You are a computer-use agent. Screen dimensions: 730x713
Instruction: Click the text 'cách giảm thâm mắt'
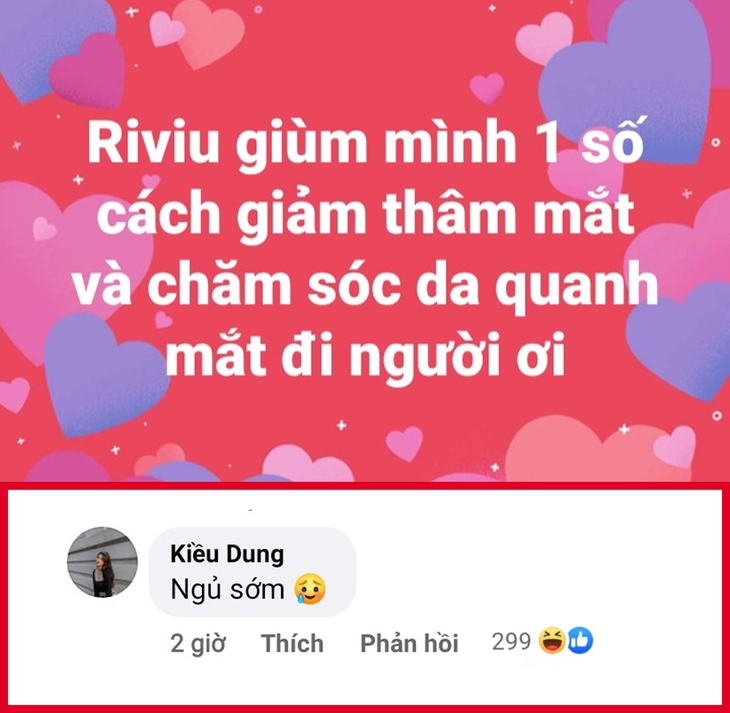(365, 212)
